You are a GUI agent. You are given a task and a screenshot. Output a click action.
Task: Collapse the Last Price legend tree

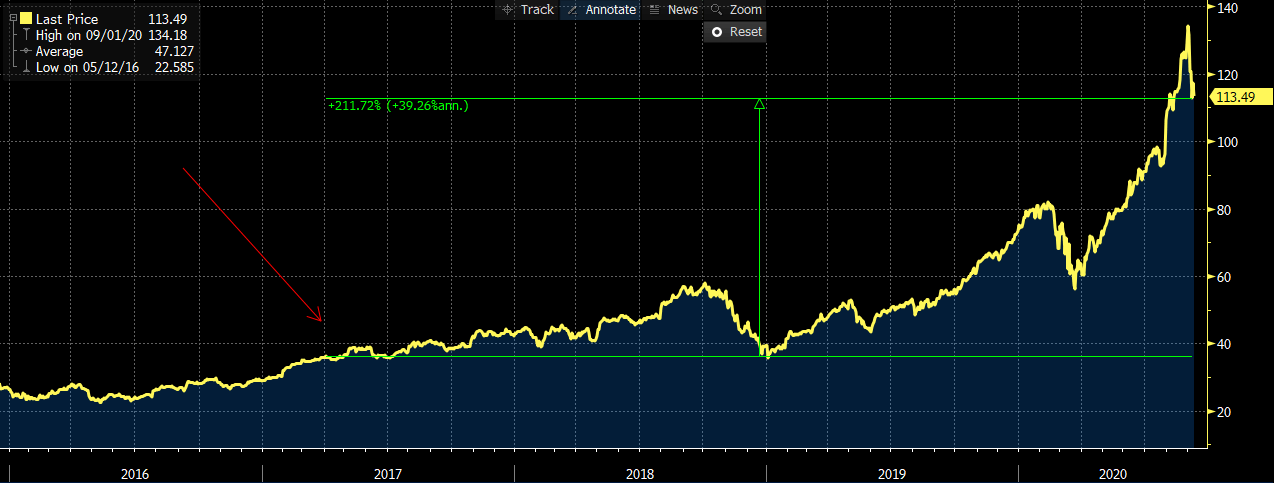click(x=12, y=19)
